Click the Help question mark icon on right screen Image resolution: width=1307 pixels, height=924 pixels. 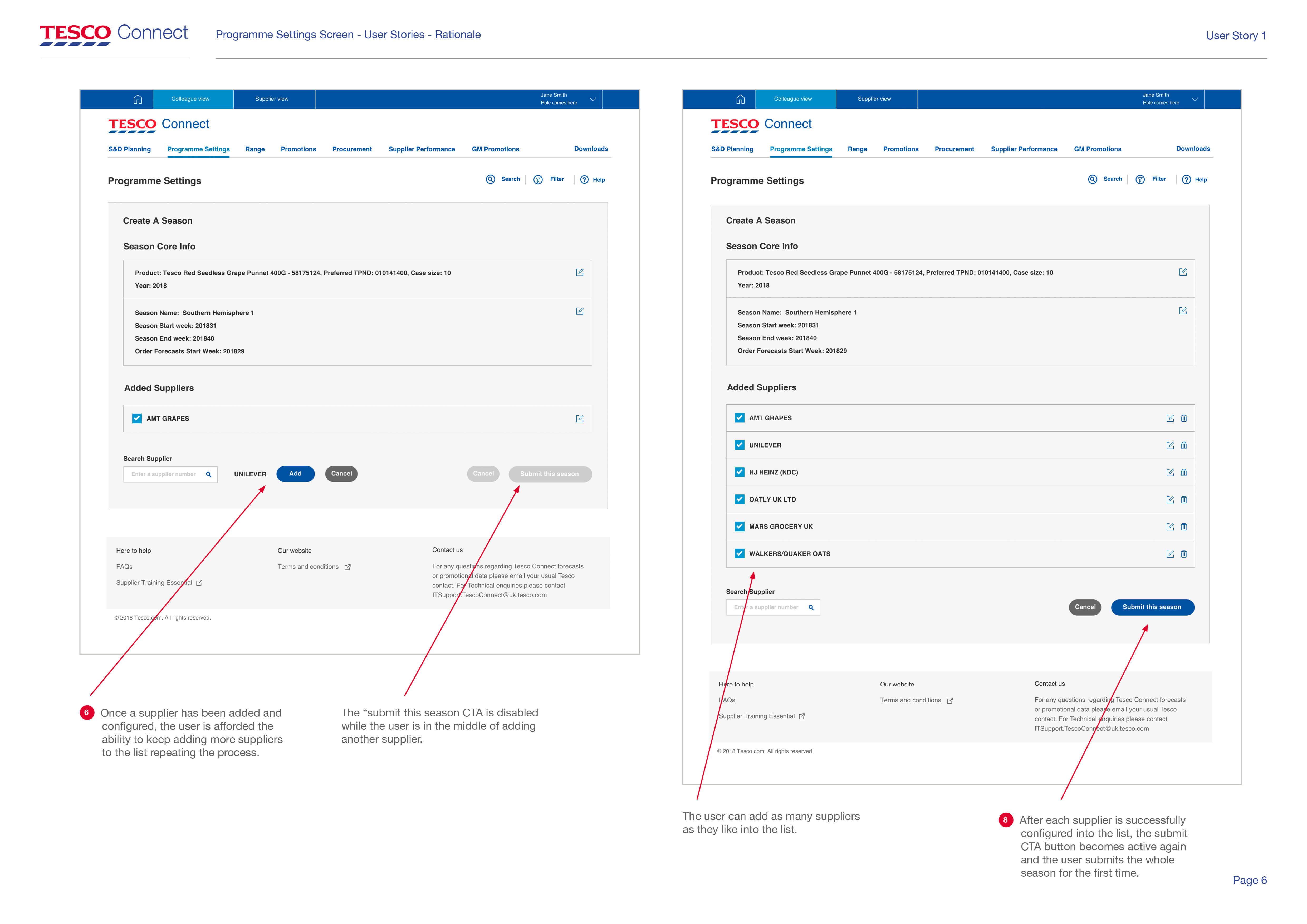(1186, 180)
